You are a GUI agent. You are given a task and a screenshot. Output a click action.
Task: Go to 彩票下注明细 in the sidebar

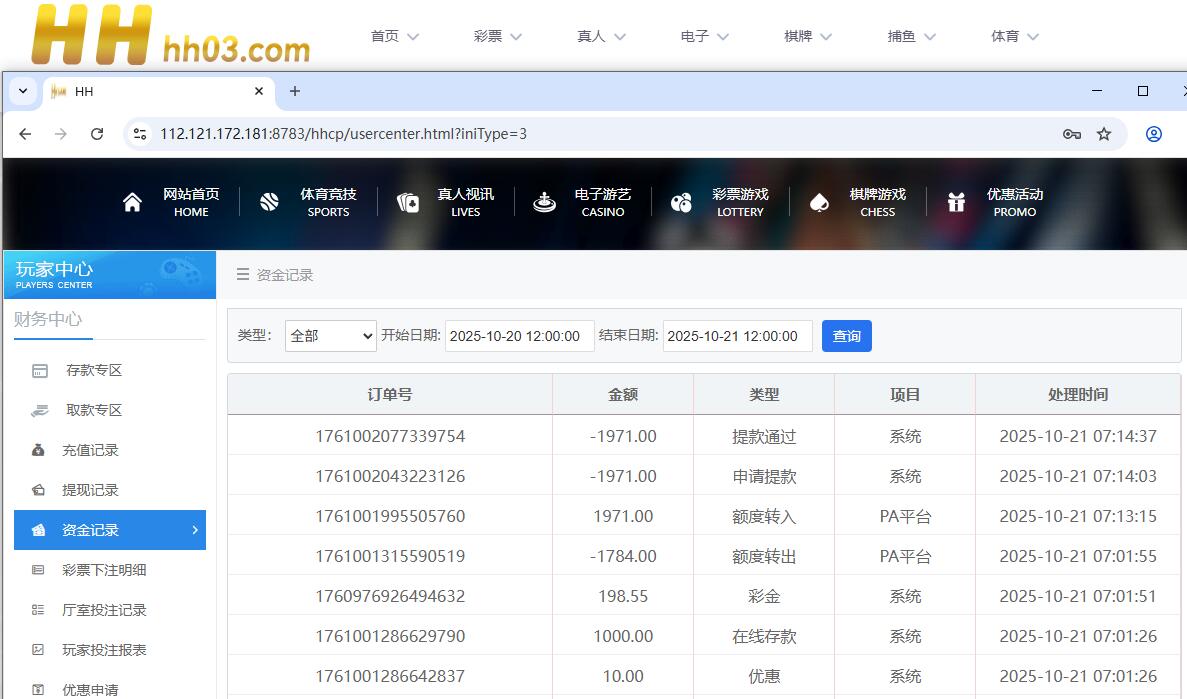pos(104,570)
